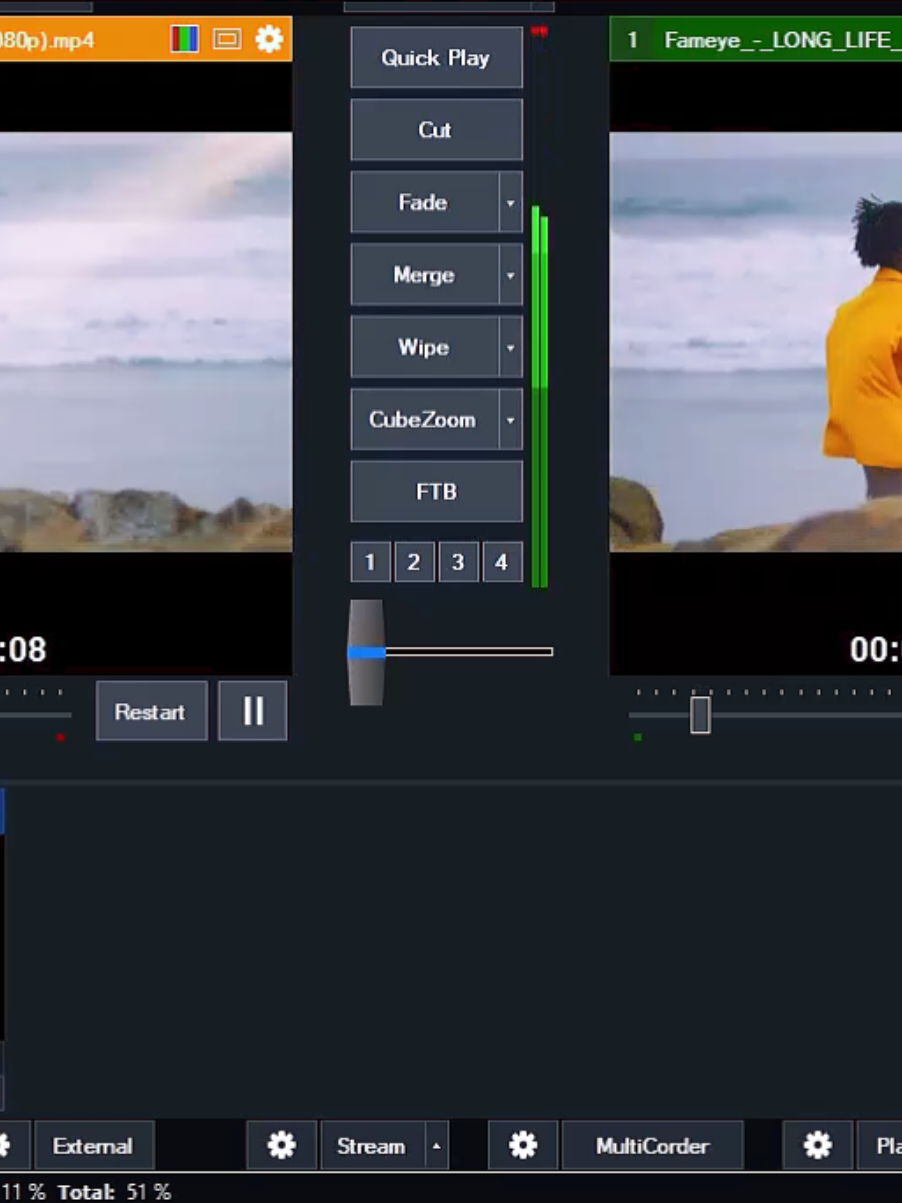The height and width of the screenshot is (1203, 902).
Task: Open the gear settings beside MultiCorder button
Action: 523,1146
